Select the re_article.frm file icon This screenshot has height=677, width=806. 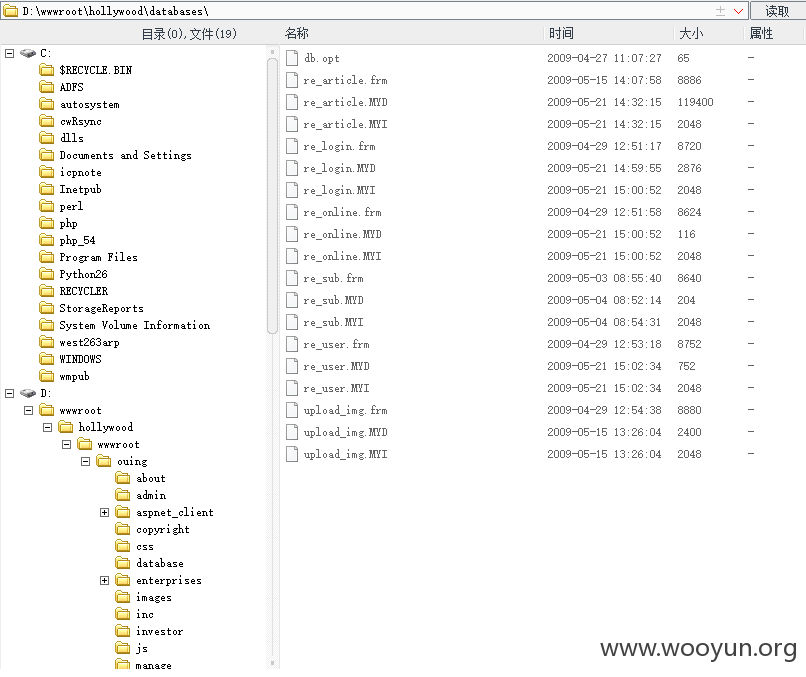pos(292,80)
